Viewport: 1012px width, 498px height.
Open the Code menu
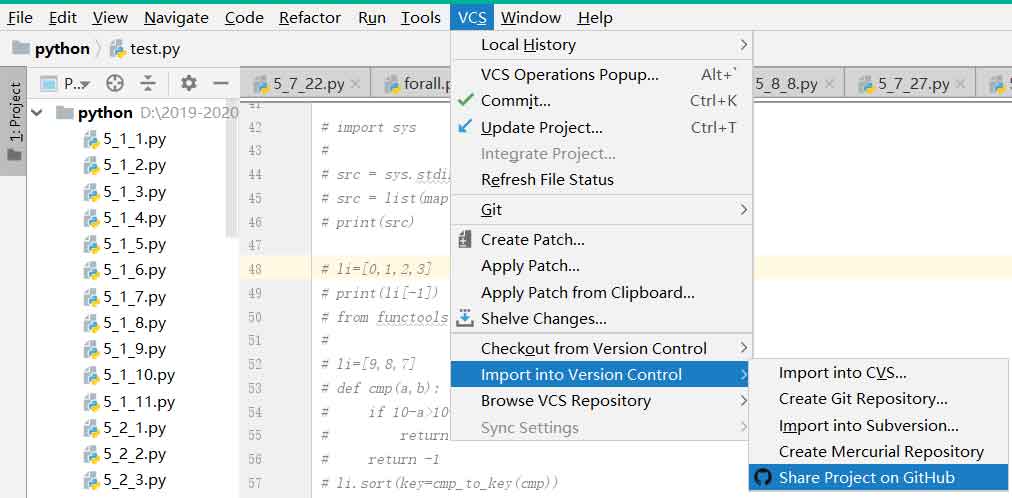[244, 18]
